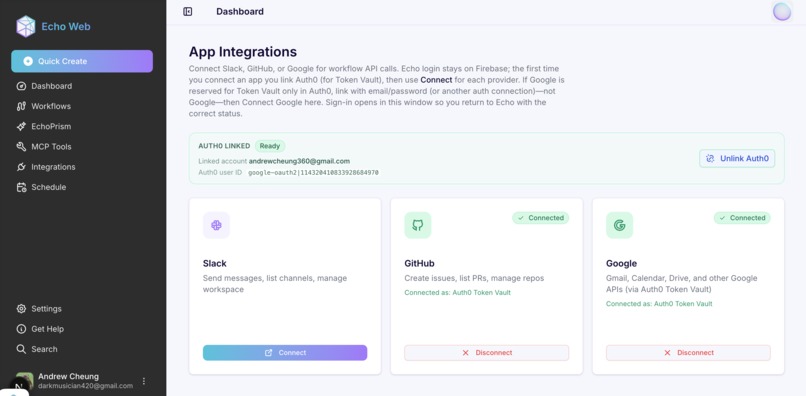The width and height of the screenshot is (806, 396).
Task: Click the Slack card title
Action: 215,264
